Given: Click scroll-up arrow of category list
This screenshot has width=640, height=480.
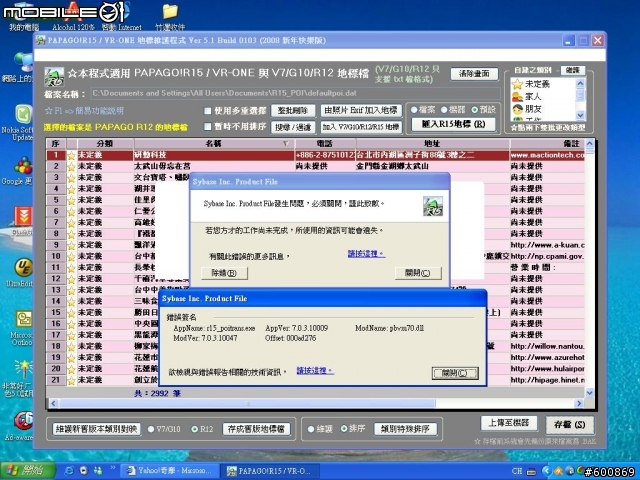Looking at the screenshot, I should tap(580, 83).
